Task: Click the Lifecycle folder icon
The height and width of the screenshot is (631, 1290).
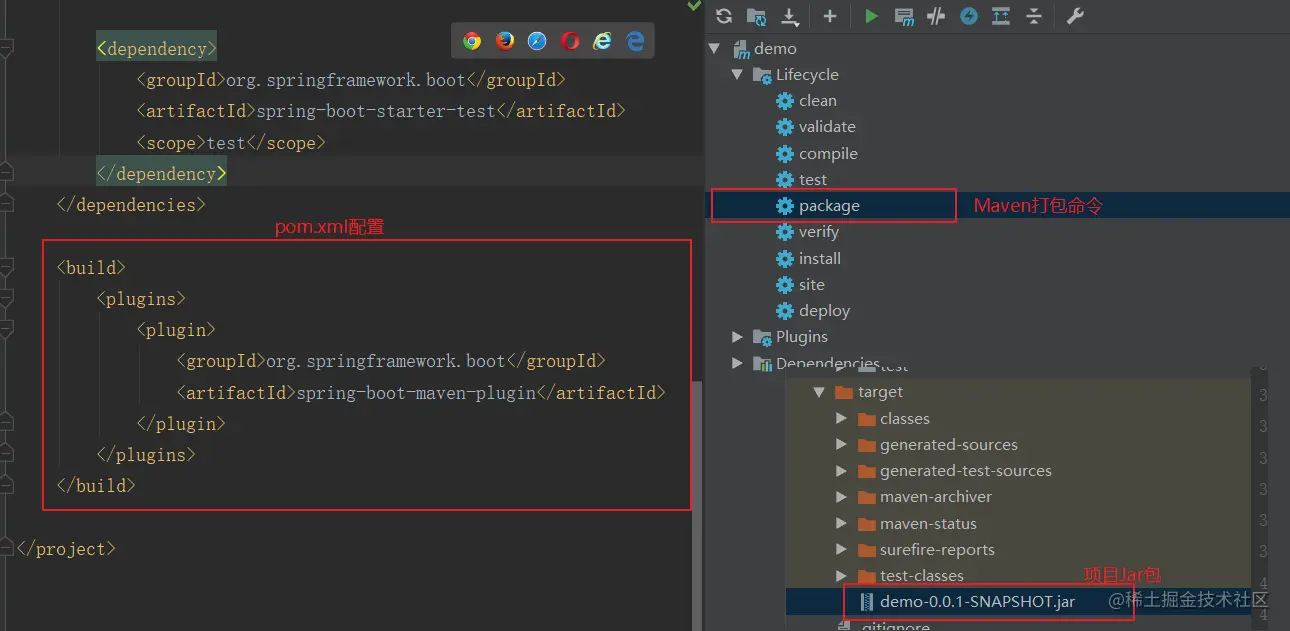Action: [762, 74]
